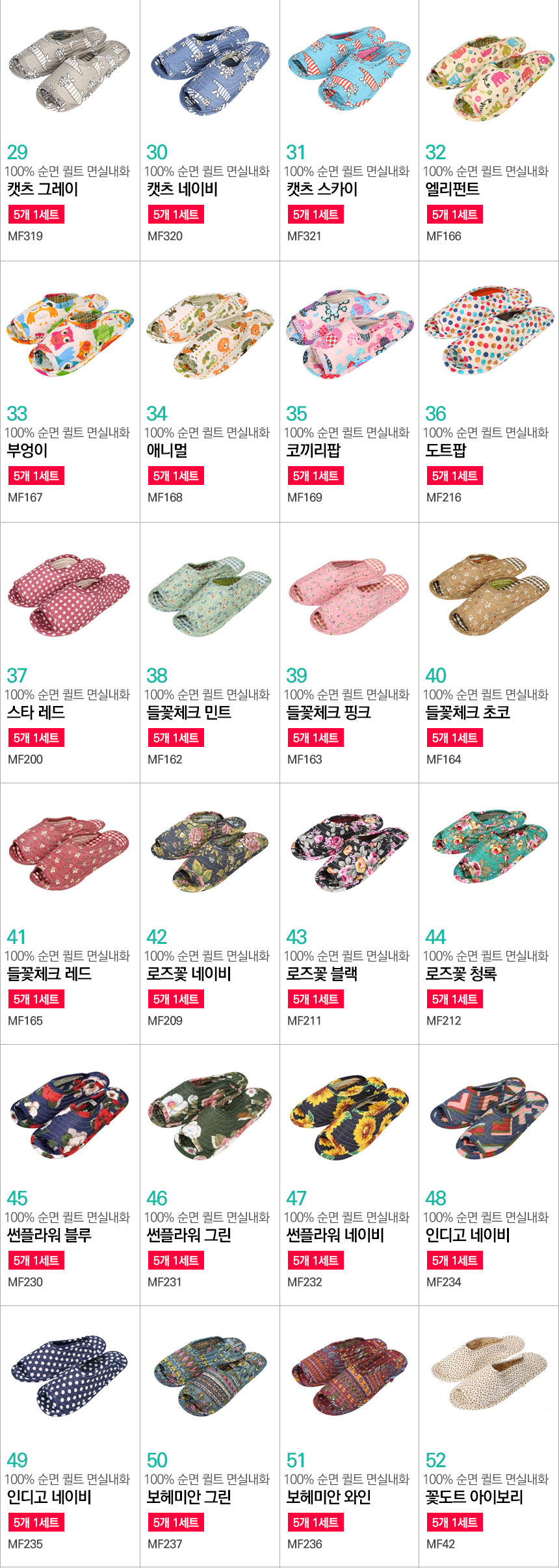Click 5개 1세트 badge under 썬플라워 블루
The width and height of the screenshot is (559, 1568).
coord(36,1261)
